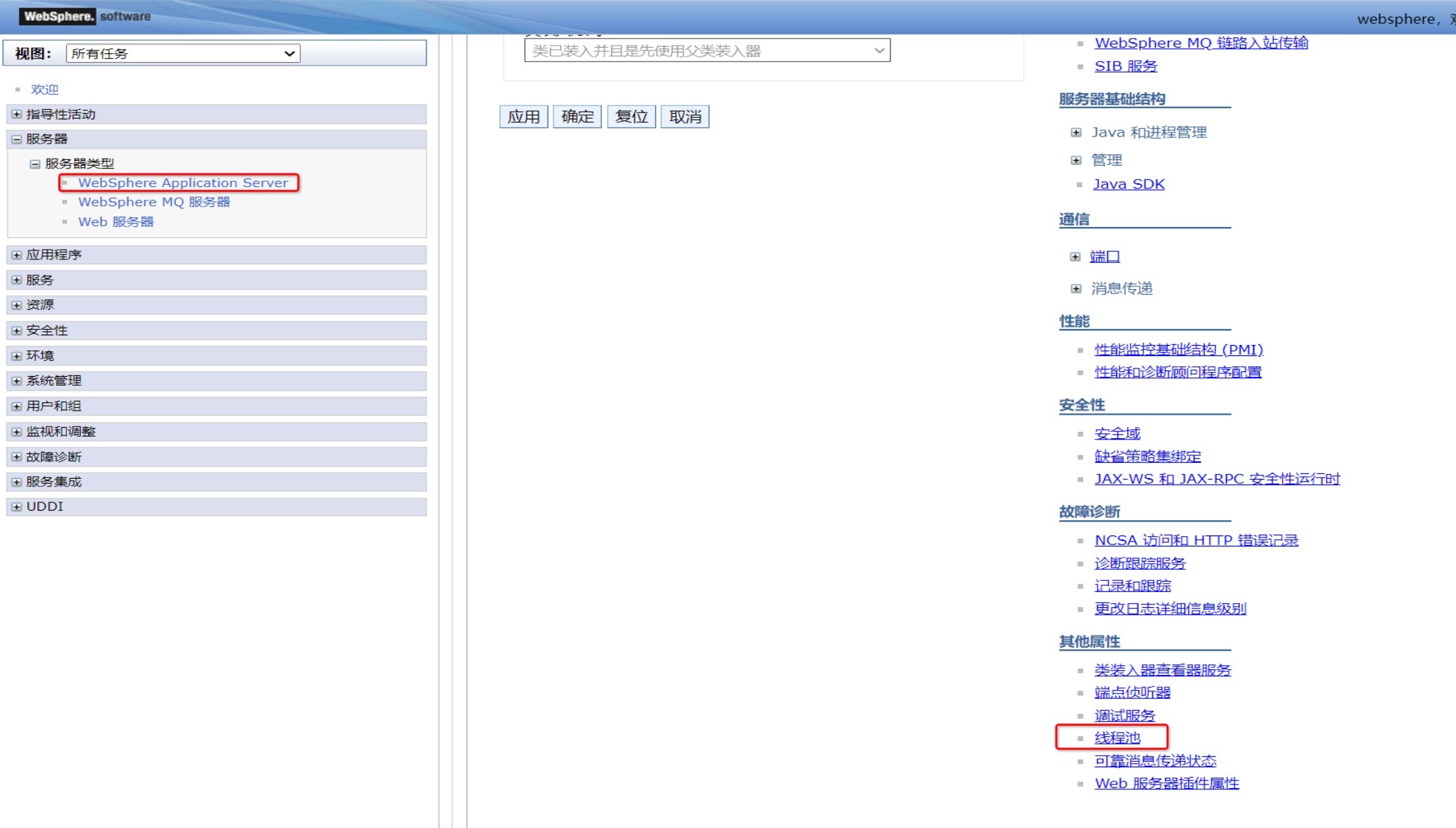Open the 安全域 link
Image resolution: width=1456 pixels, height=828 pixels.
tap(1118, 434)
